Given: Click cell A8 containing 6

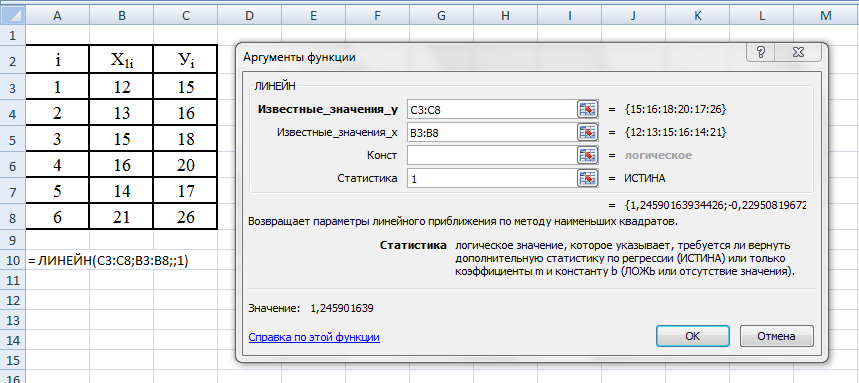Looking at the screenshot, I should 57,217.
